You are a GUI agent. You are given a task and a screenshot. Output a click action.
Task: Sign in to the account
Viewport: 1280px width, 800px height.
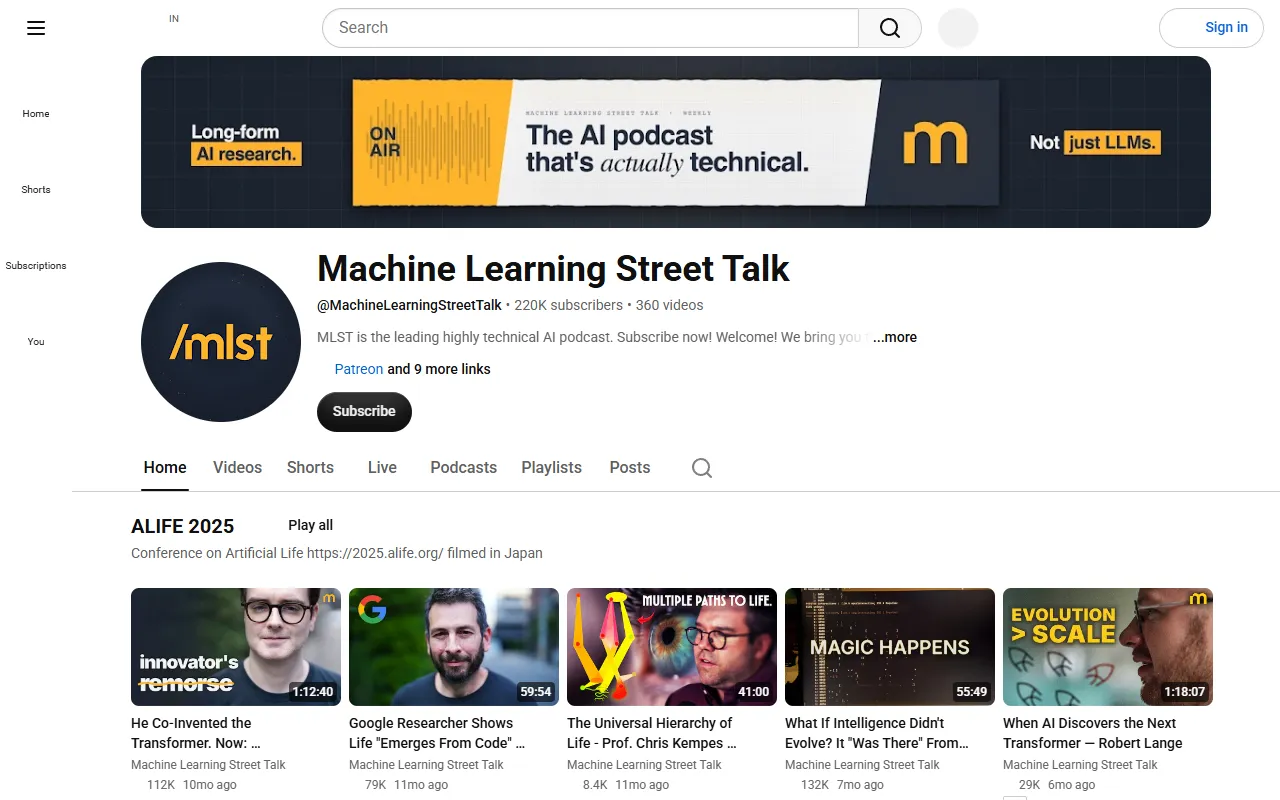click(1212, 28)
